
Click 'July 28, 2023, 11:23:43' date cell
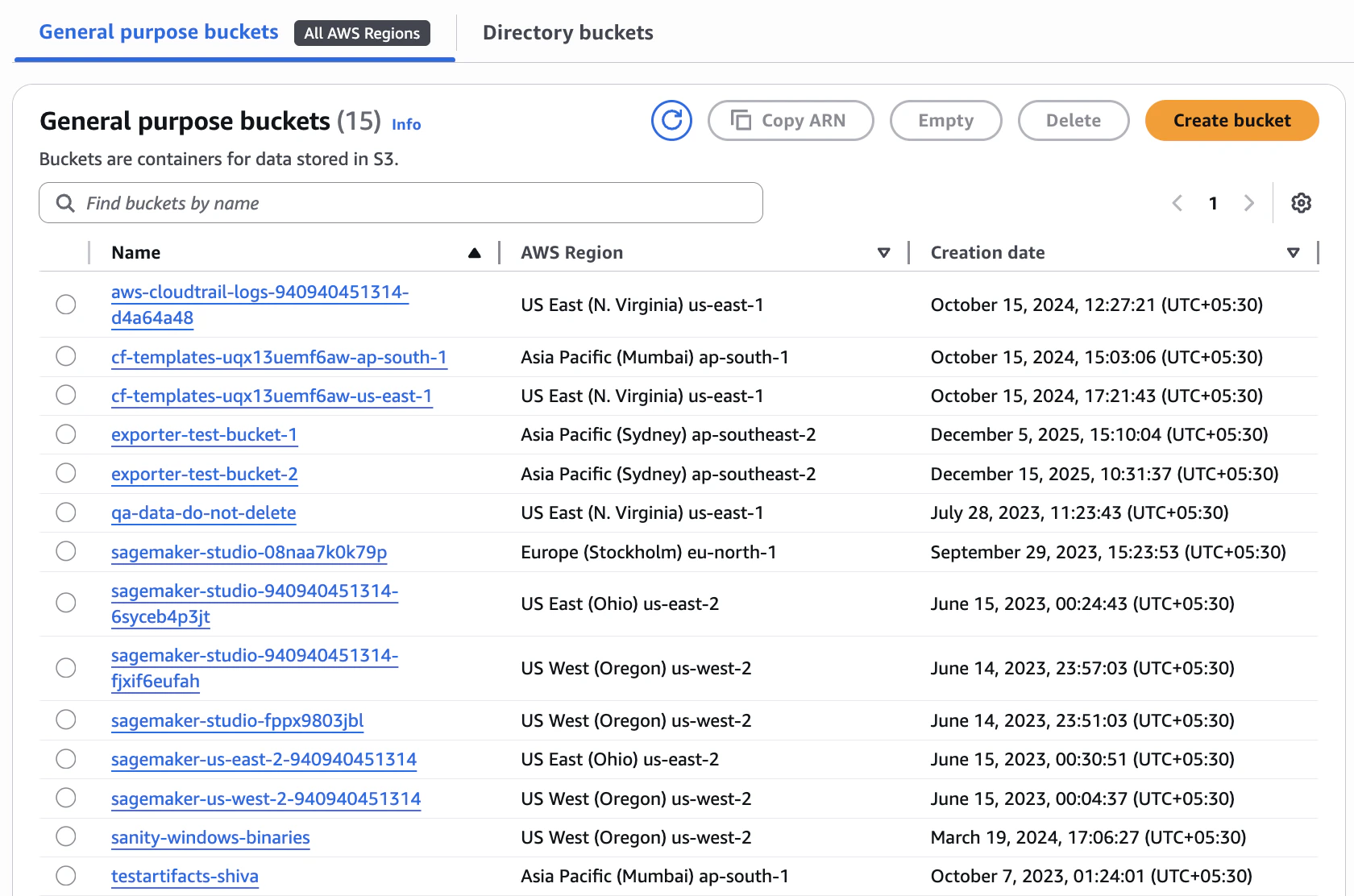pyautogui.click(x=1079, y=512)
